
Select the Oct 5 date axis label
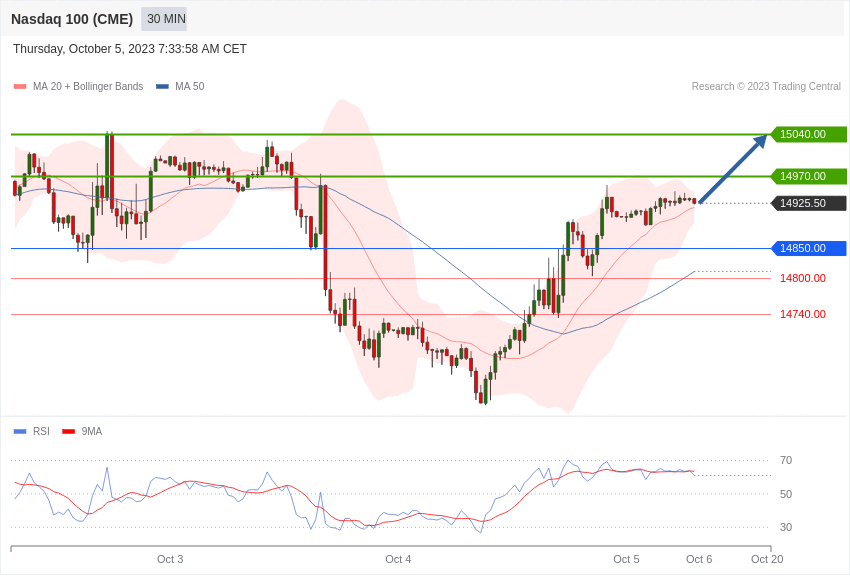tap(626, 559)
